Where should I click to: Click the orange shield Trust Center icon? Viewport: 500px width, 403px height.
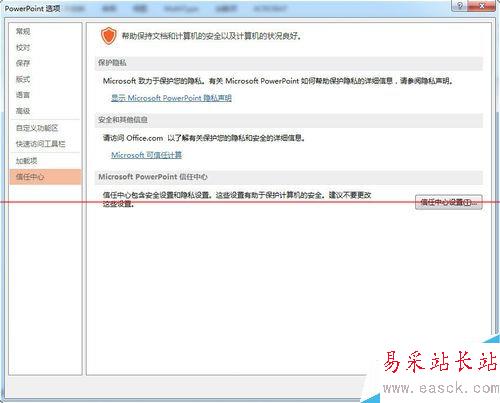(x=109, y=36)
